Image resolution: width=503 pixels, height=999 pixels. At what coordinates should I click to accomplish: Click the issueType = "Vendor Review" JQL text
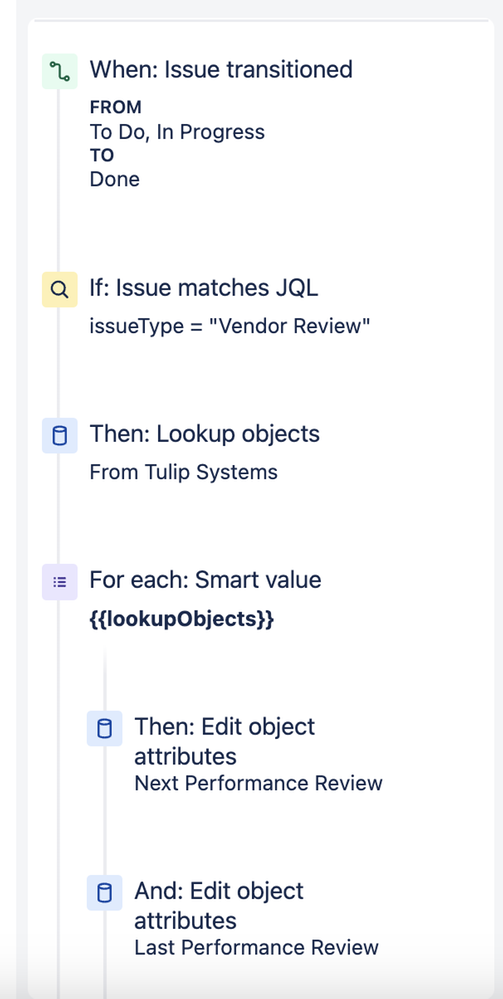[x=230, y=326]
